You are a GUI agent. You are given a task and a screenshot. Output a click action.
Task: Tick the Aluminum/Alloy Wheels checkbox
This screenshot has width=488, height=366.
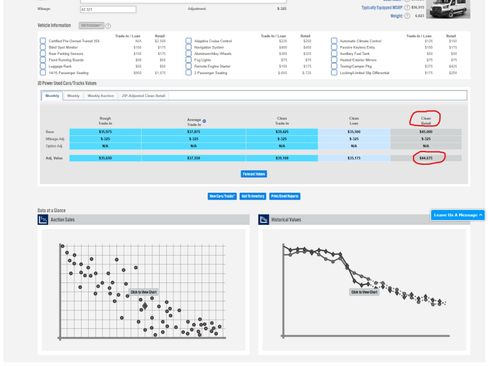[x=189, y=53]
